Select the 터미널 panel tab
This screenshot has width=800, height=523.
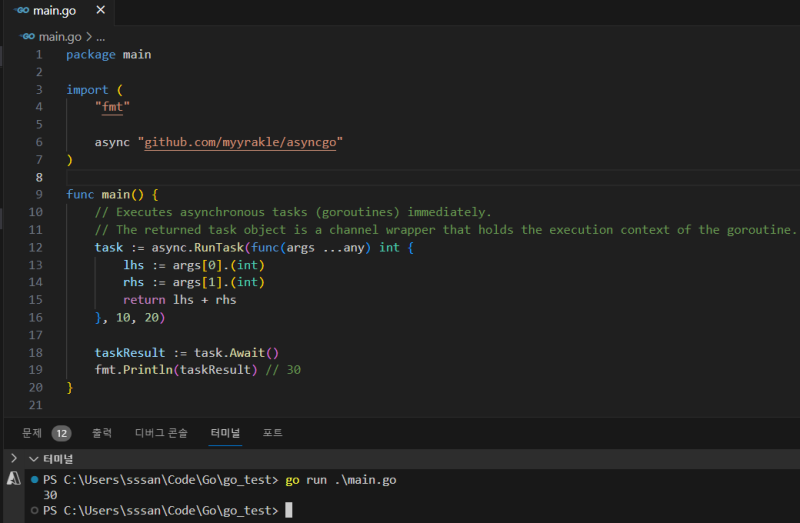coord(224,433)
